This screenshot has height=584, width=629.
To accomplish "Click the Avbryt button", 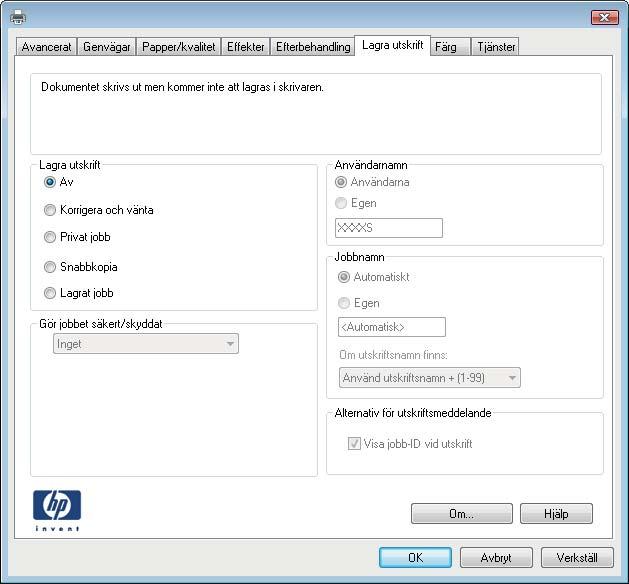I will click(496, 558).
